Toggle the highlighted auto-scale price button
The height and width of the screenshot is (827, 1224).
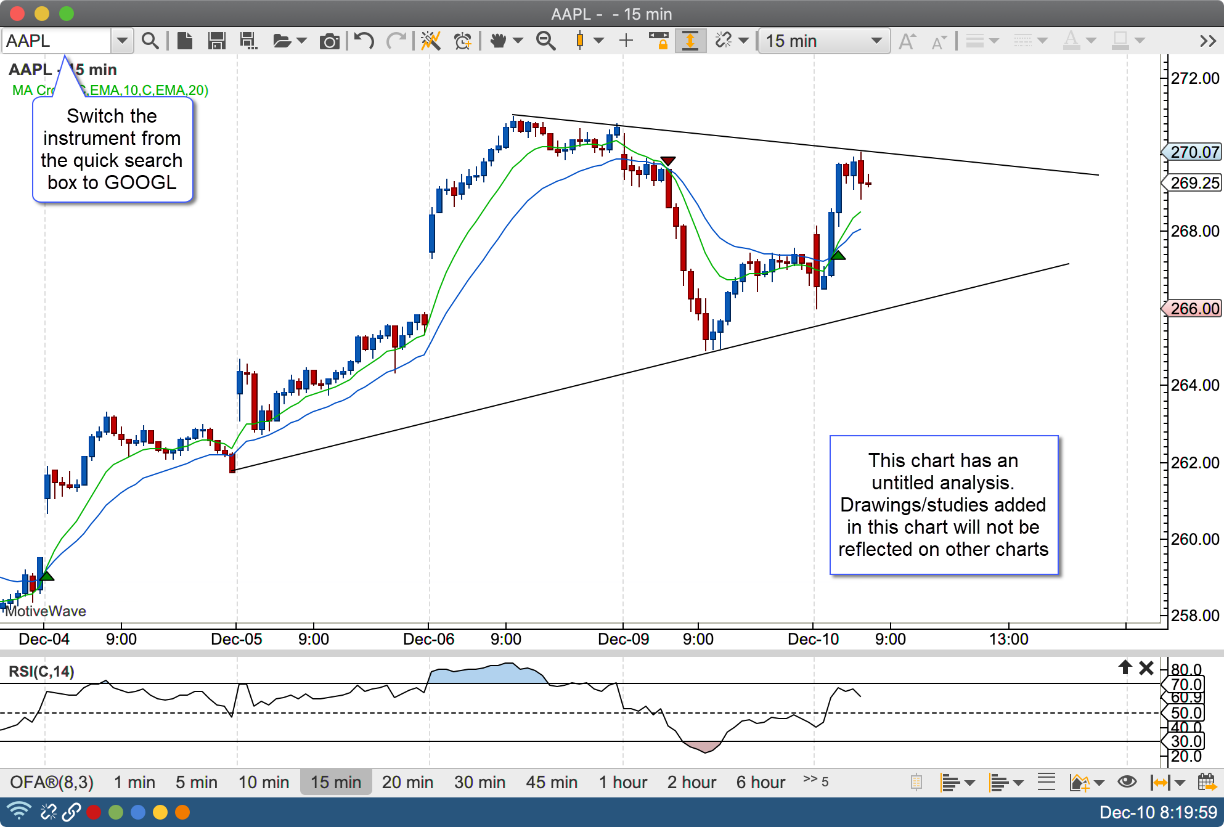point(690,41)
